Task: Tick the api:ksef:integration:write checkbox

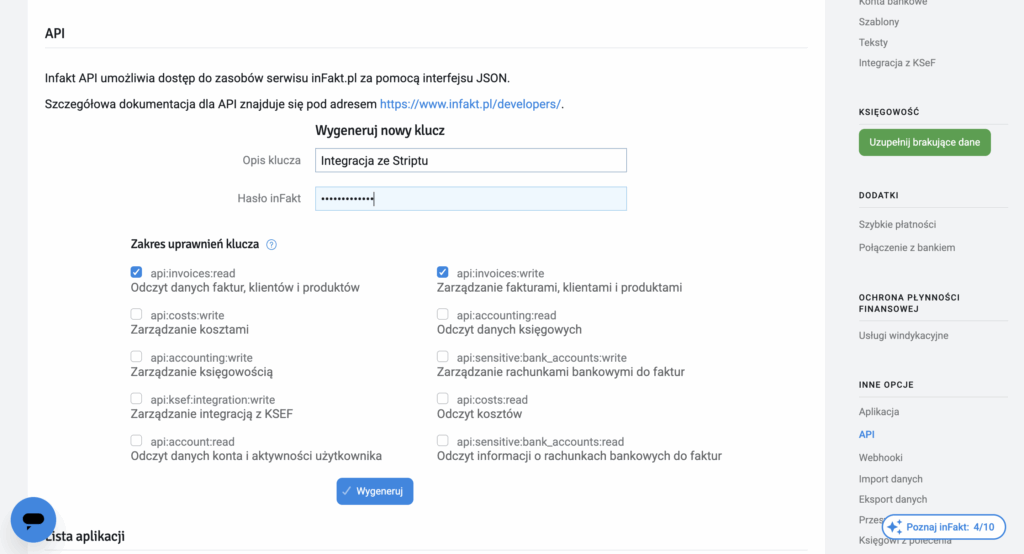Action: pyautogui.click(x=136, y=399)
